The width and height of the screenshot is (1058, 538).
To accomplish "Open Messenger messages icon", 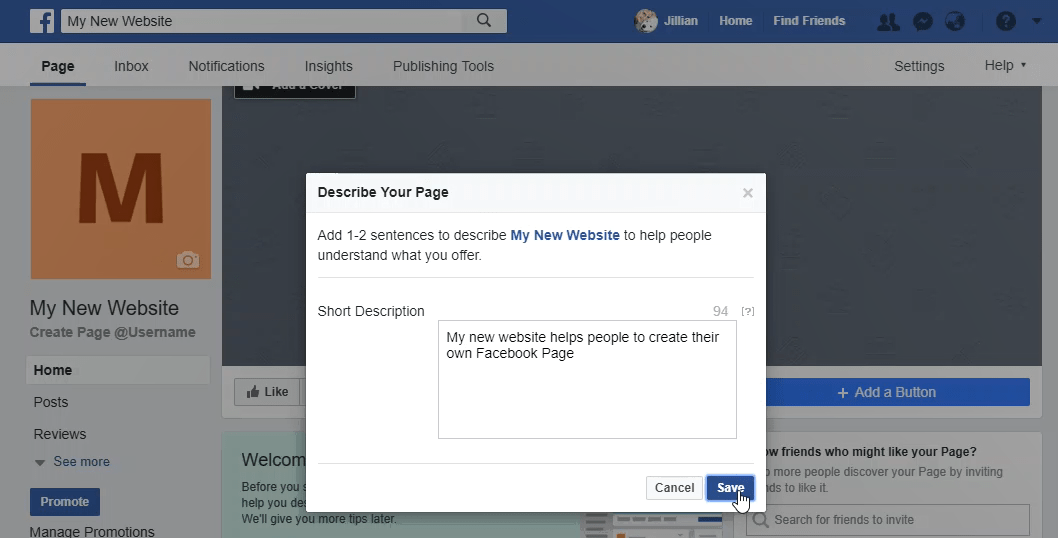I will pos(922,22).
